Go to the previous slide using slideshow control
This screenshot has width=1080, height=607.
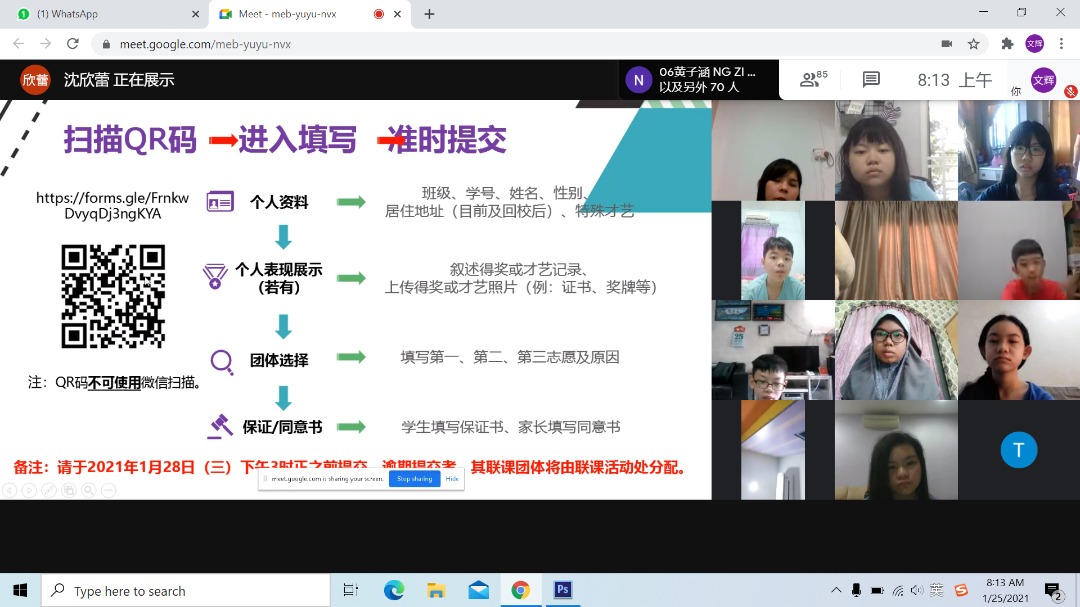(9, 490)
